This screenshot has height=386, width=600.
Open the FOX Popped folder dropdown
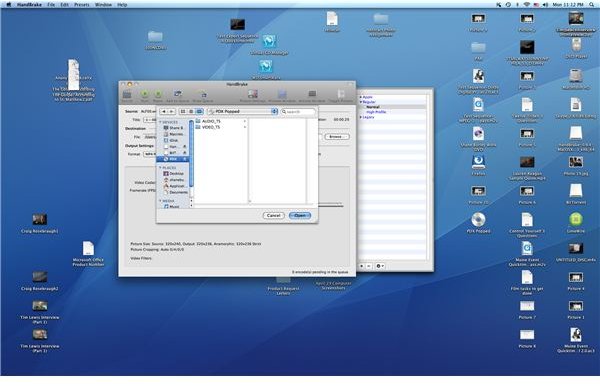[x=242, y=111]
